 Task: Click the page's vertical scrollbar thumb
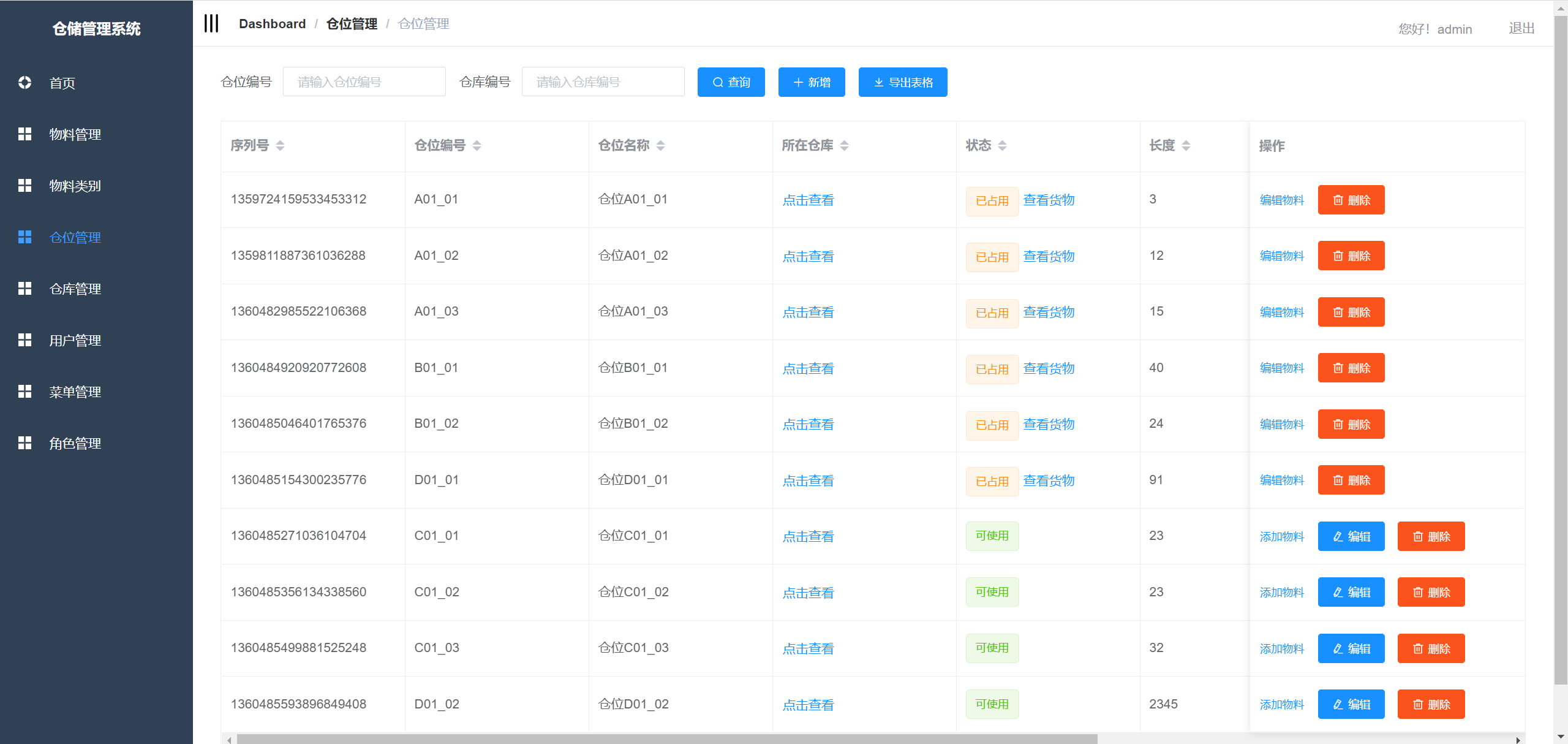(1561, 349)
